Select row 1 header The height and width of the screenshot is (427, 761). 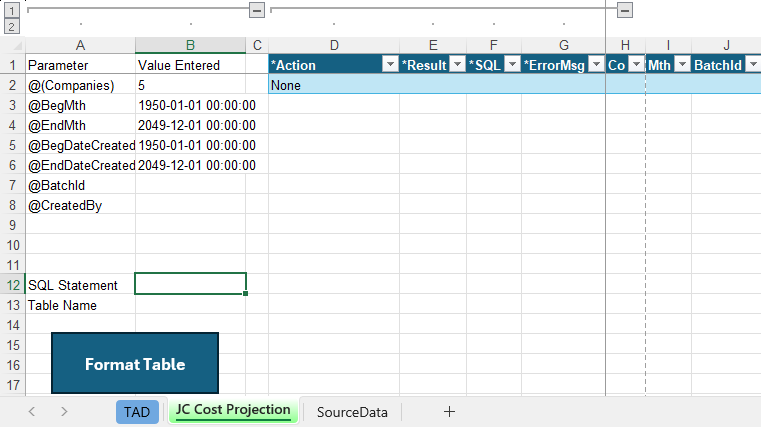[x=13, y=65]
